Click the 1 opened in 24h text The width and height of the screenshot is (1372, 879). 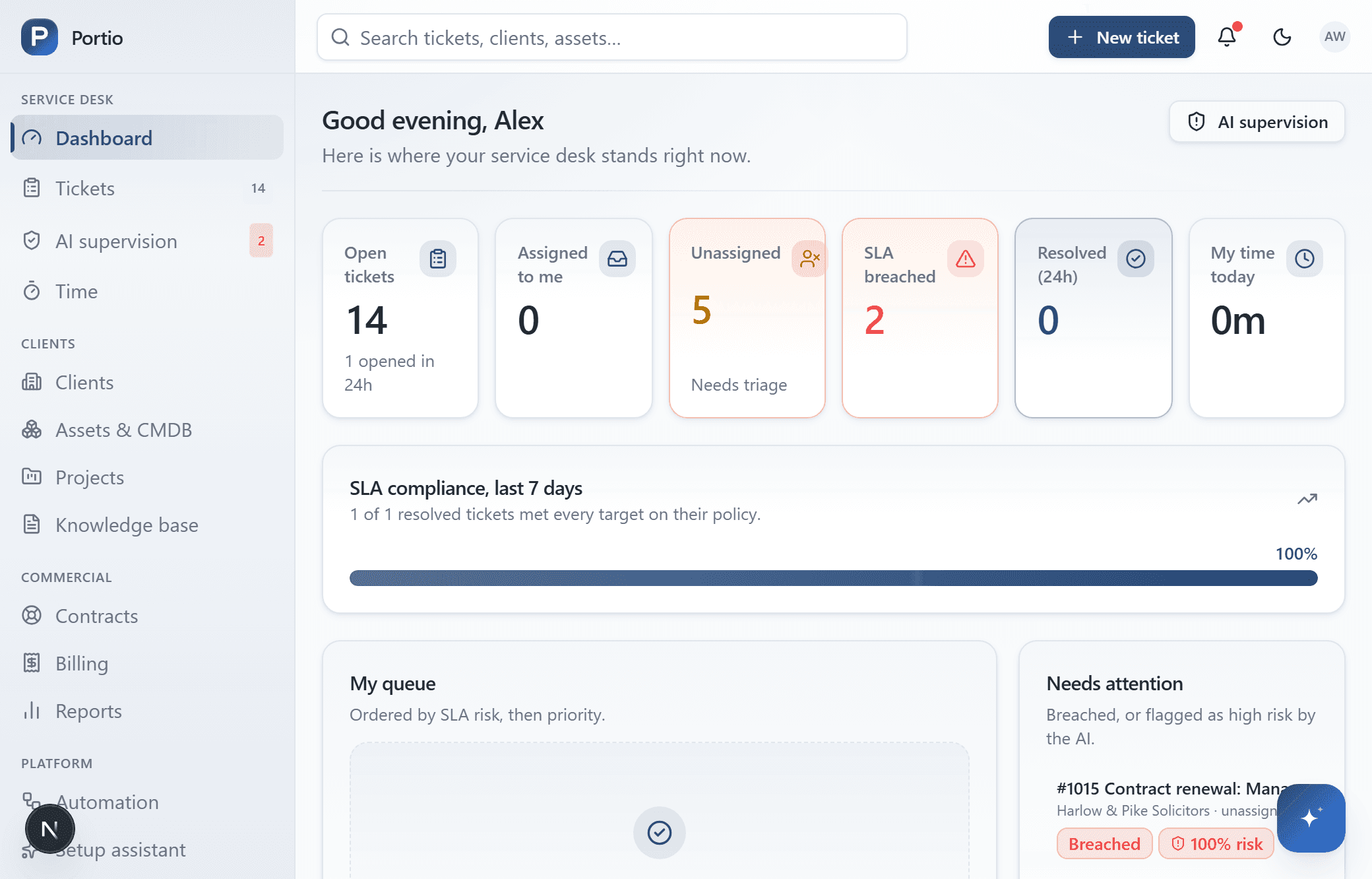(x=389, y=373)
